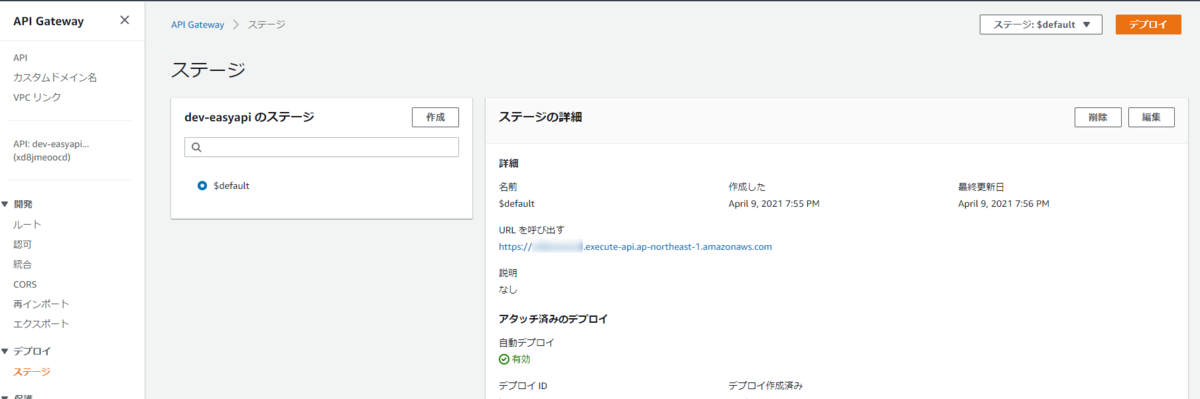Go to 認可 page

click(x=22, y=244)
